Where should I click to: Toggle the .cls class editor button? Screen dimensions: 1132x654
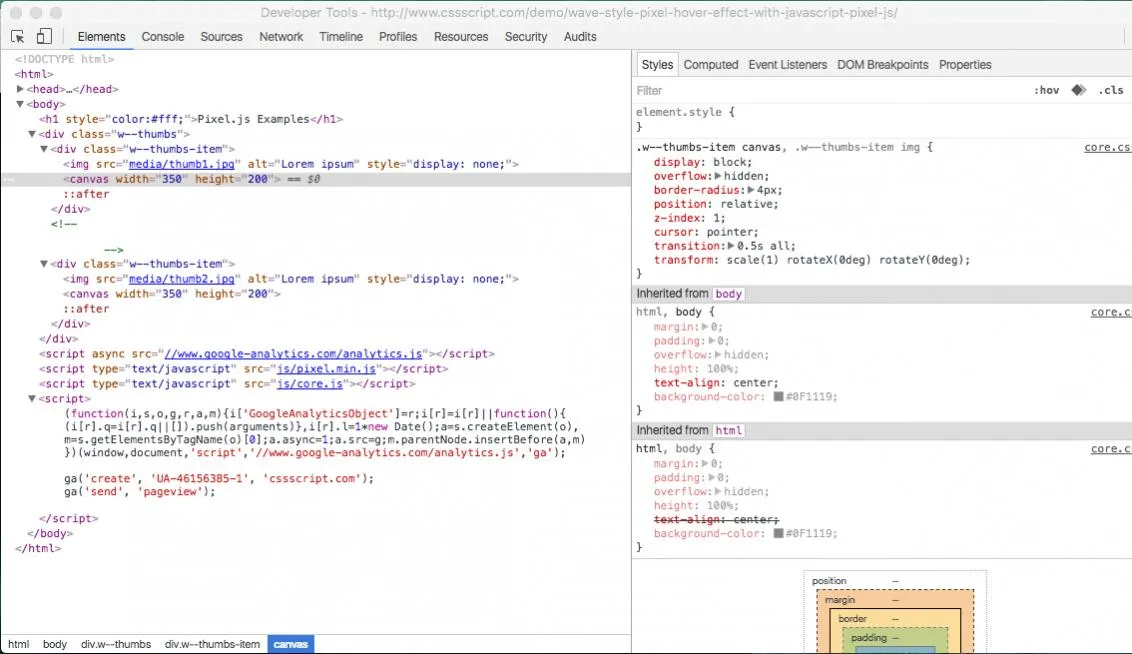[1110, 90]
